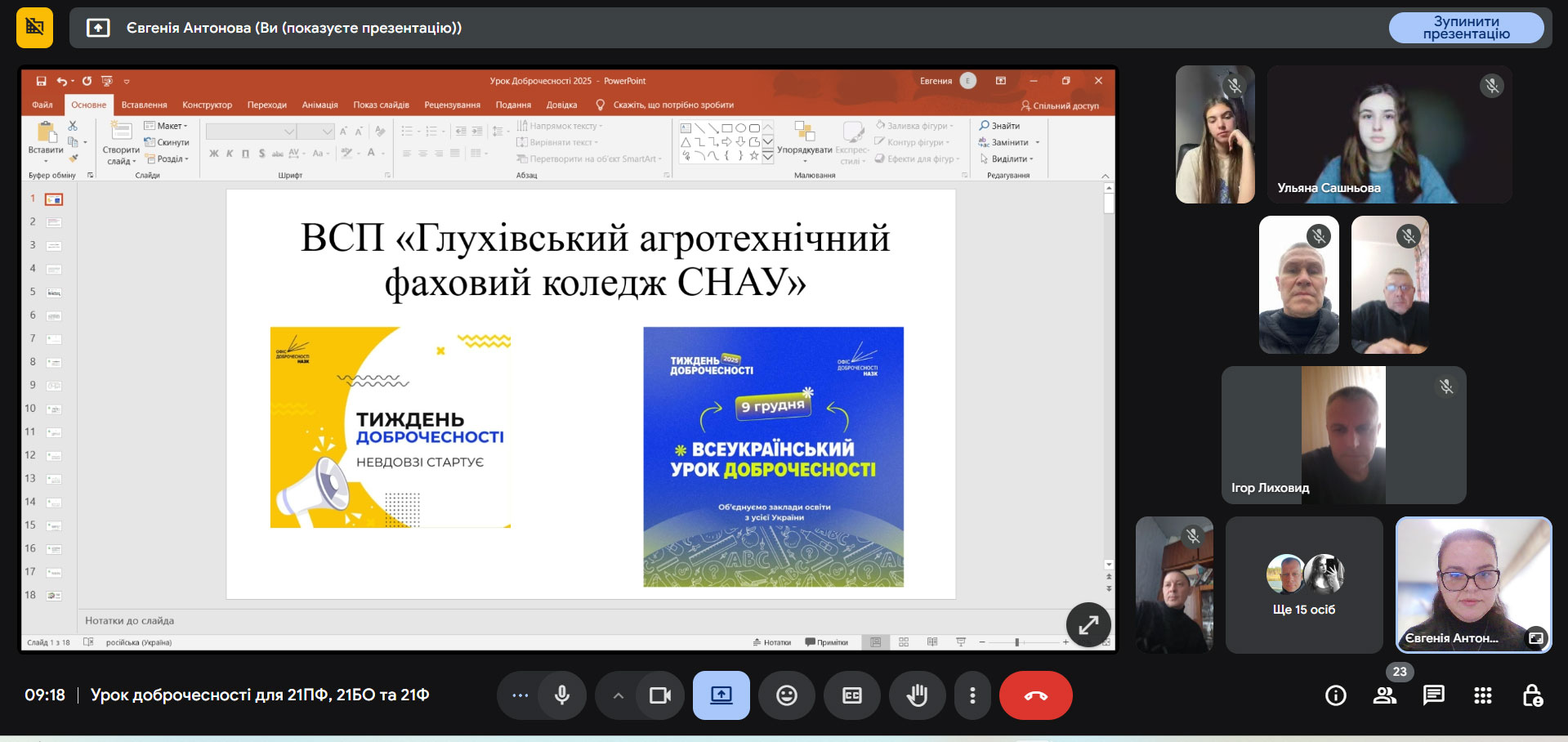Raise or lower your hand in Meet
Image resolution: width=1568 pixels, height=742 pixels.
click(918, 695)
